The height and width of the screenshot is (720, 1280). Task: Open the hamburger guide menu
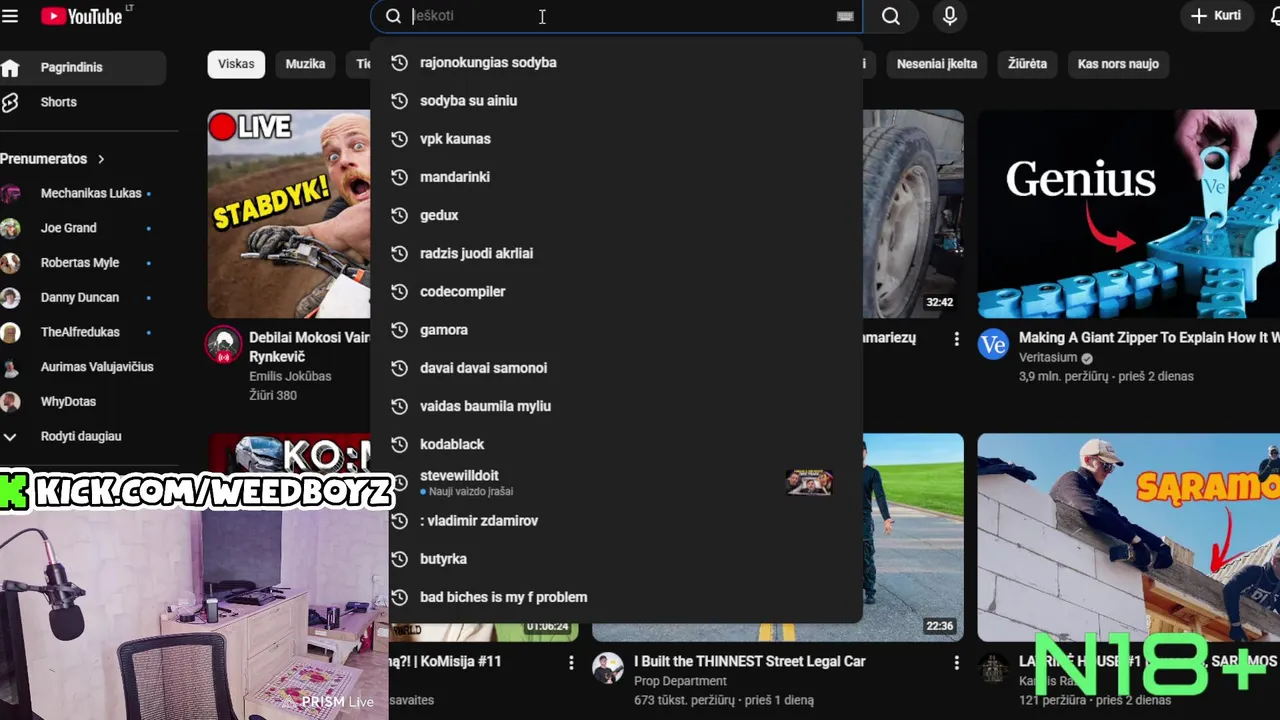pos(10,16)
